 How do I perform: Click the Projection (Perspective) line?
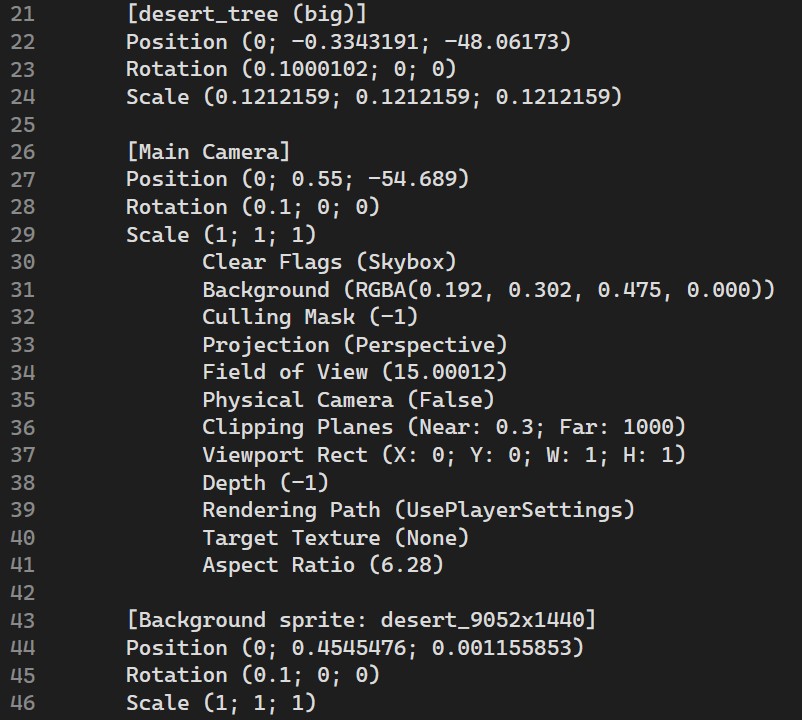(355, 345)
